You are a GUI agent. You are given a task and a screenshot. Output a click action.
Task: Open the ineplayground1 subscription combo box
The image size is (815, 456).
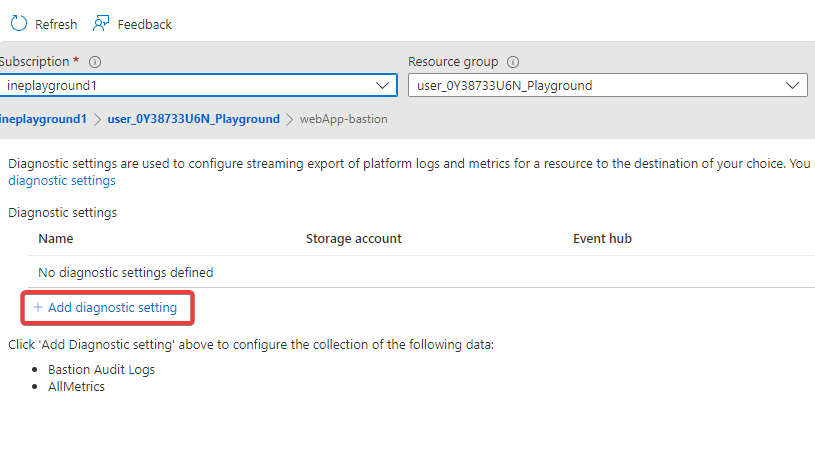pyautogui.click(x=190, y=85)
